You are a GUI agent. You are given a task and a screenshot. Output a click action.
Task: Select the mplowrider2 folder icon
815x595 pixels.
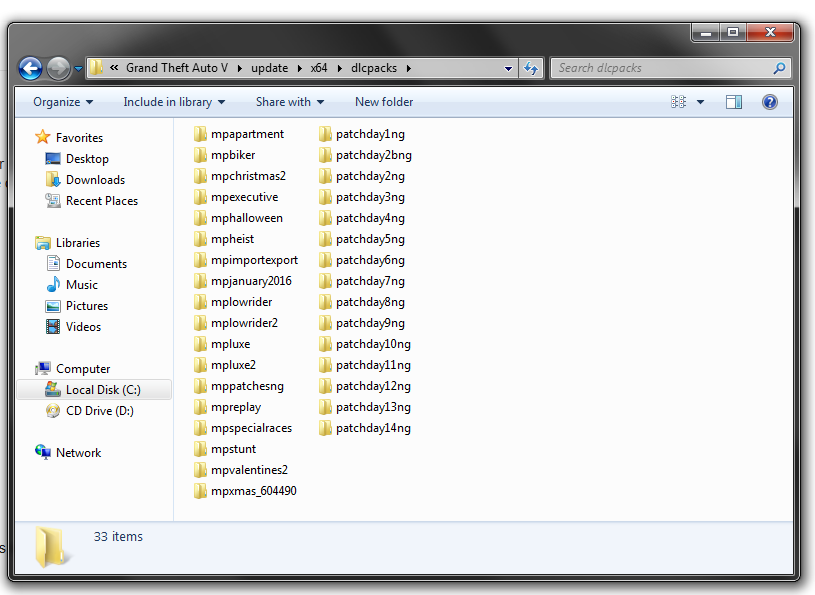(200, 323)
